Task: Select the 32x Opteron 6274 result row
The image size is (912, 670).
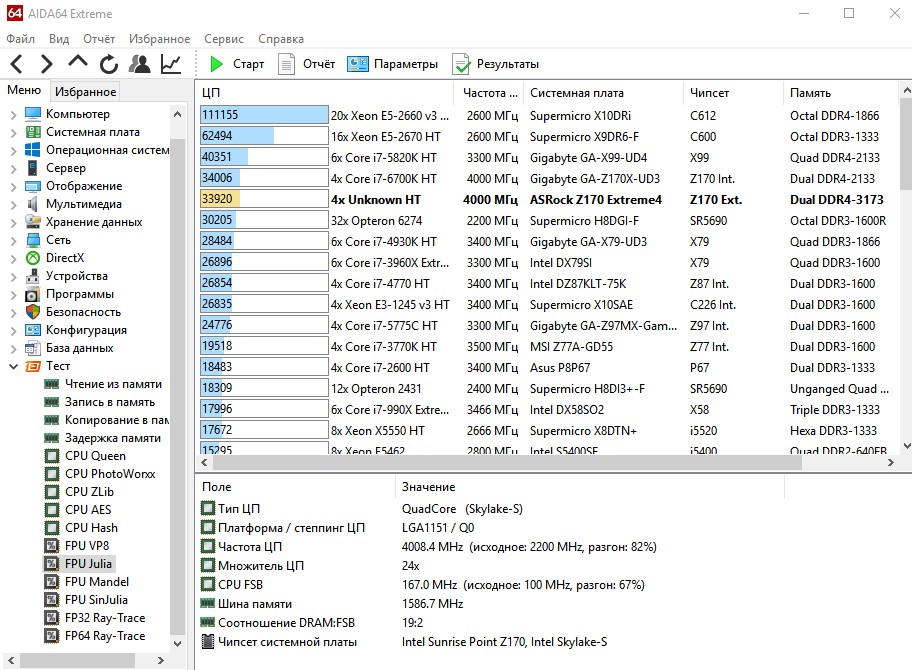Action: tap(547, 221)
